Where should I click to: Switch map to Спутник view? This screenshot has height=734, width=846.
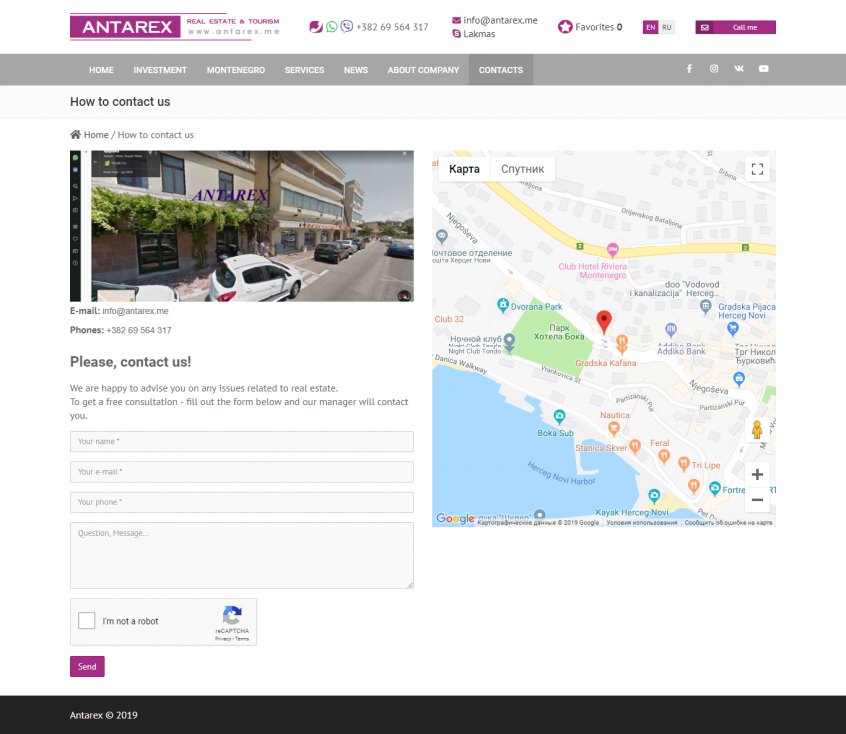[x=522, y=169]
